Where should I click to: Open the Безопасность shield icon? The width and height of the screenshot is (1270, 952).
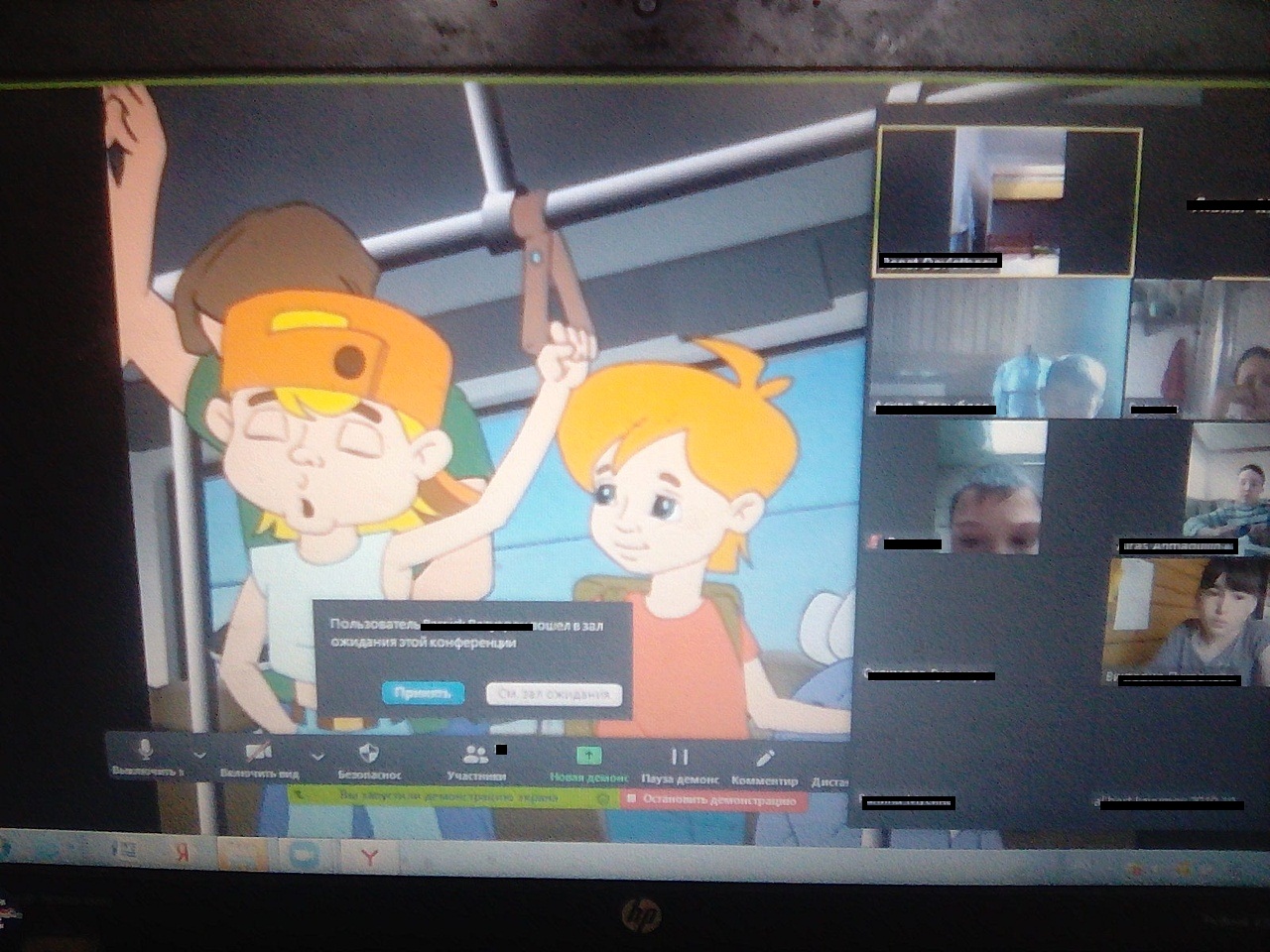point(369,758)
